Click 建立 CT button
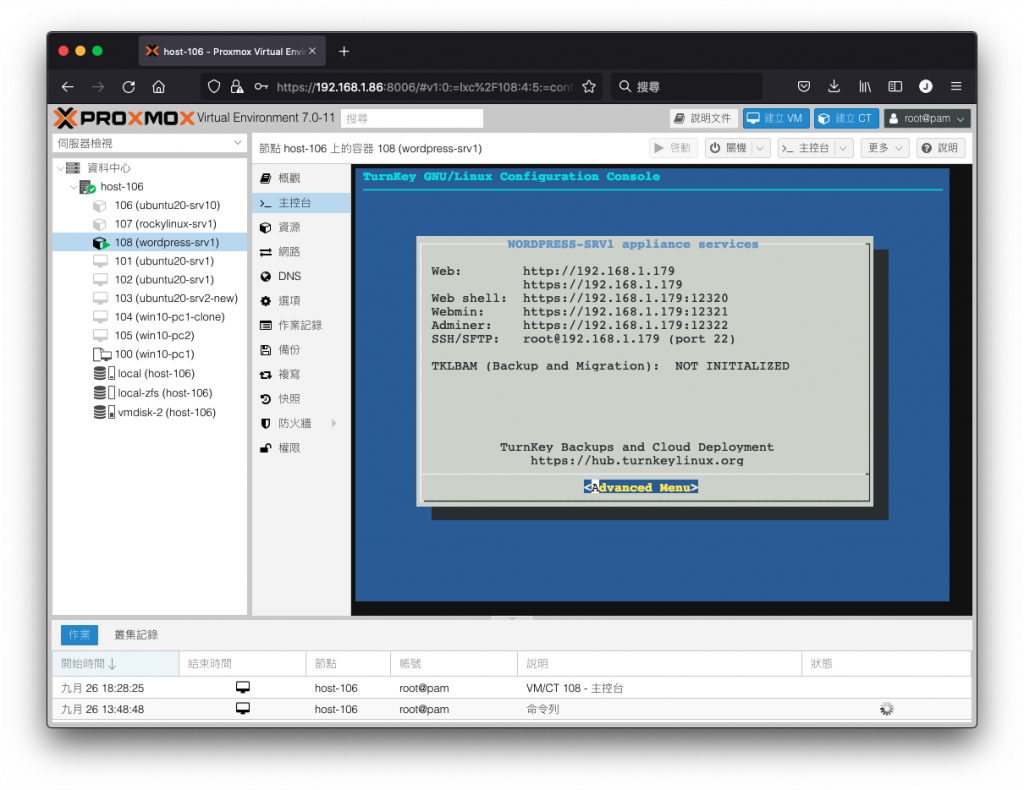The height and width of the screenshot is (790, 1024). click(x=846, y=118)
